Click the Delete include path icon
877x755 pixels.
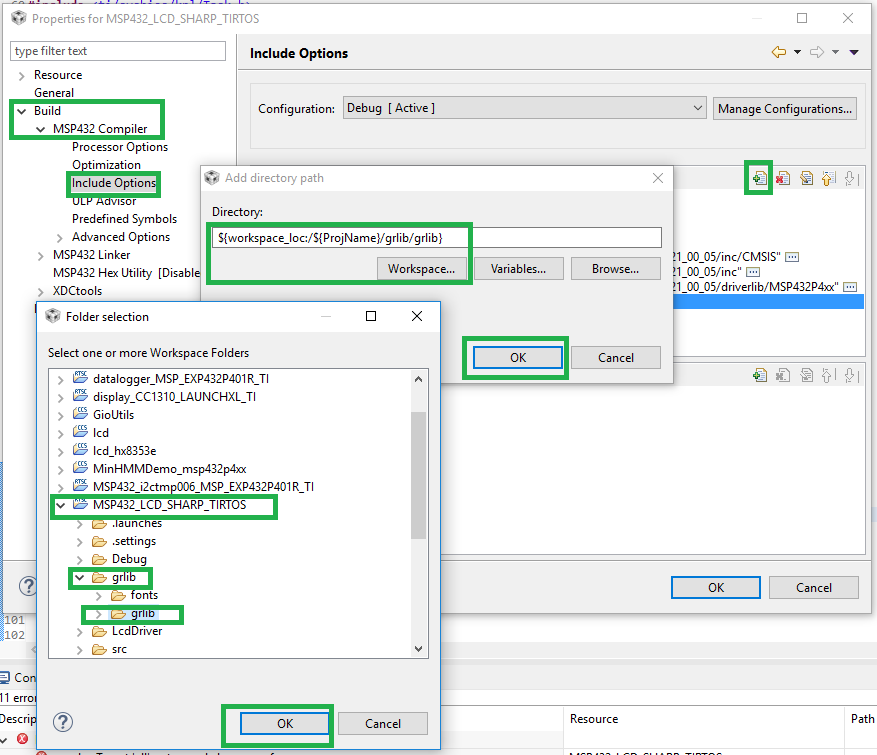click(783, 178)
